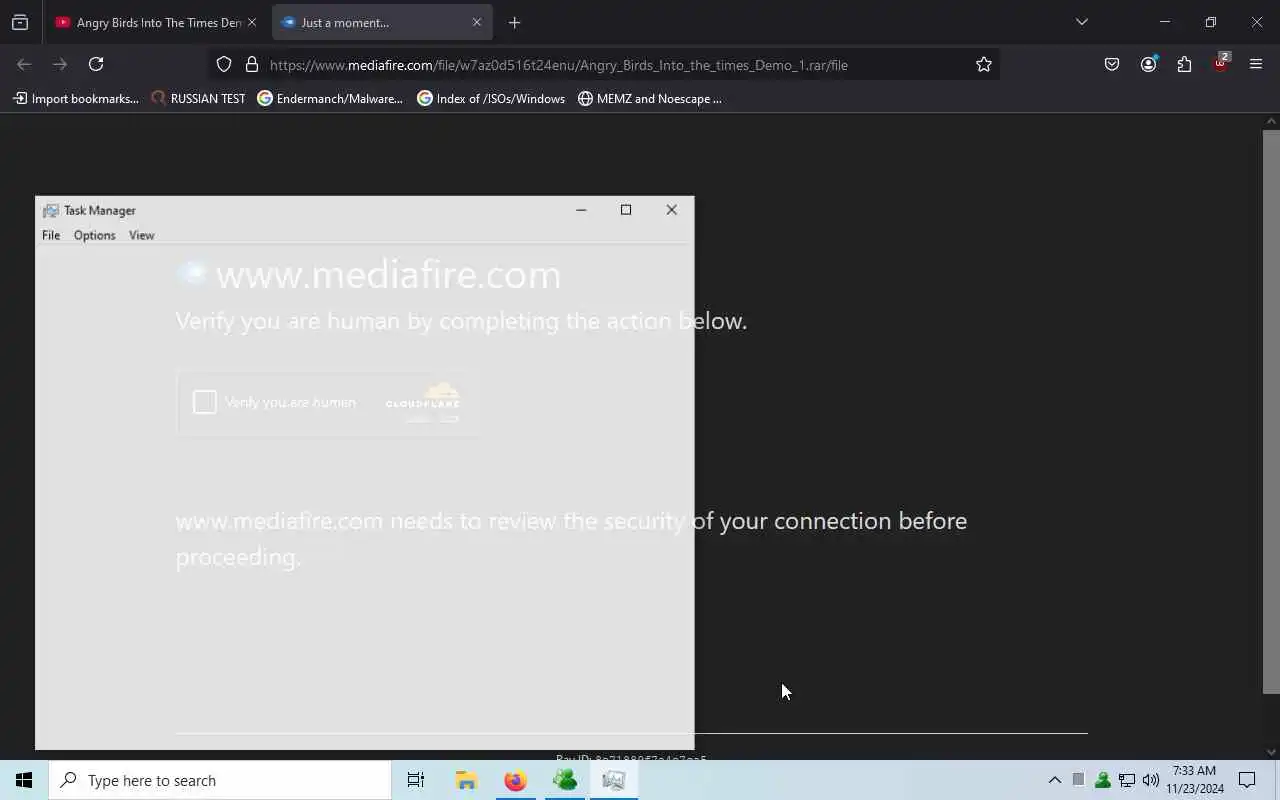Open Task Manager File menu
This screenshot has width=1280, height=800.
51,235
